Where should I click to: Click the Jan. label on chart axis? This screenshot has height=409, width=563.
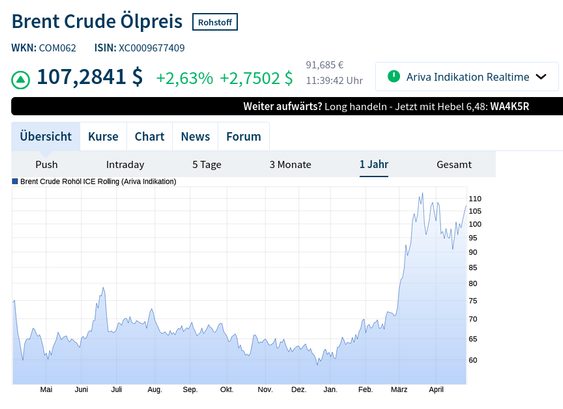(330, 389)
